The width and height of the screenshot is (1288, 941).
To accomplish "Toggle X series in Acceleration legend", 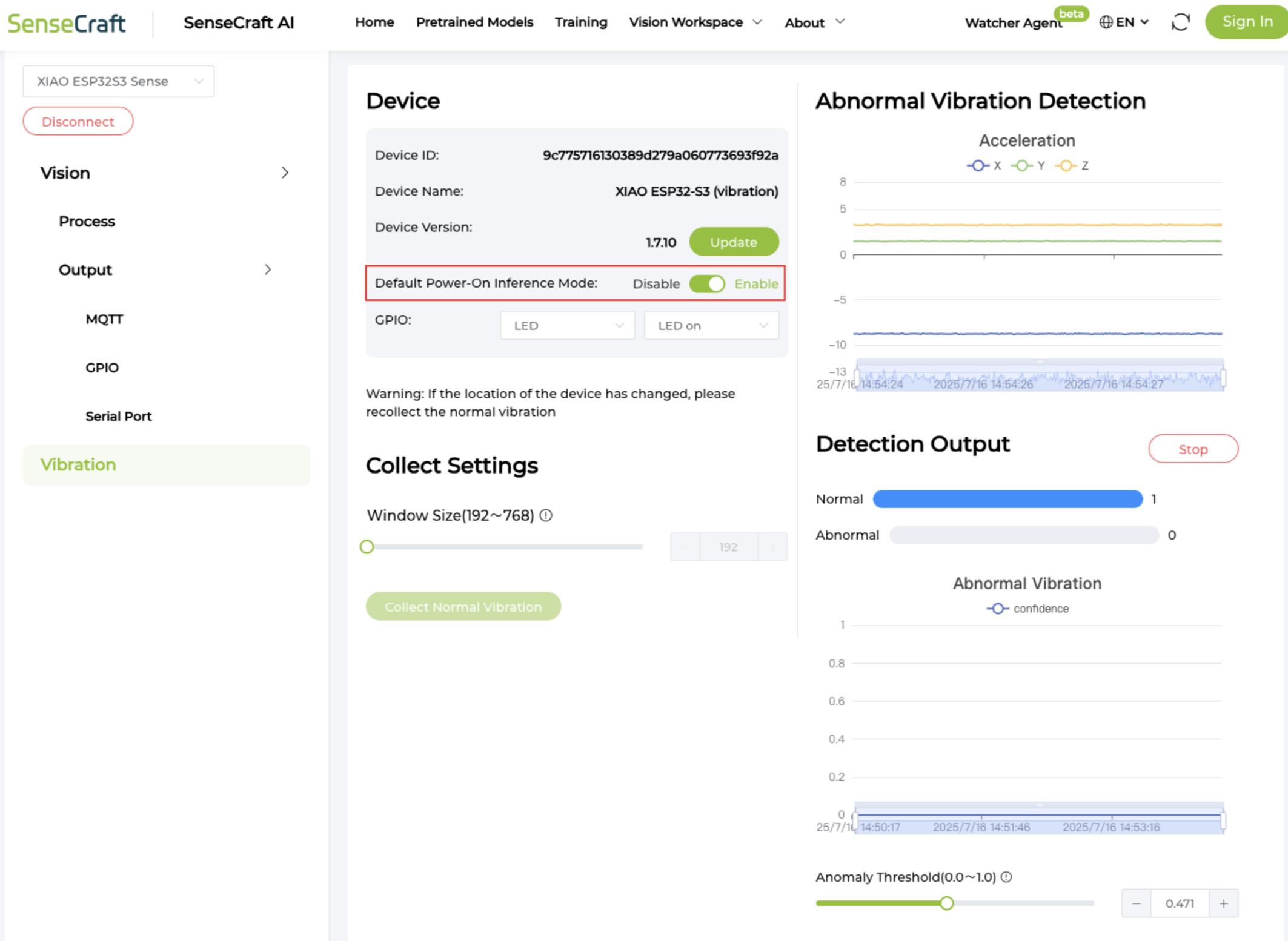I will point(984,165).
